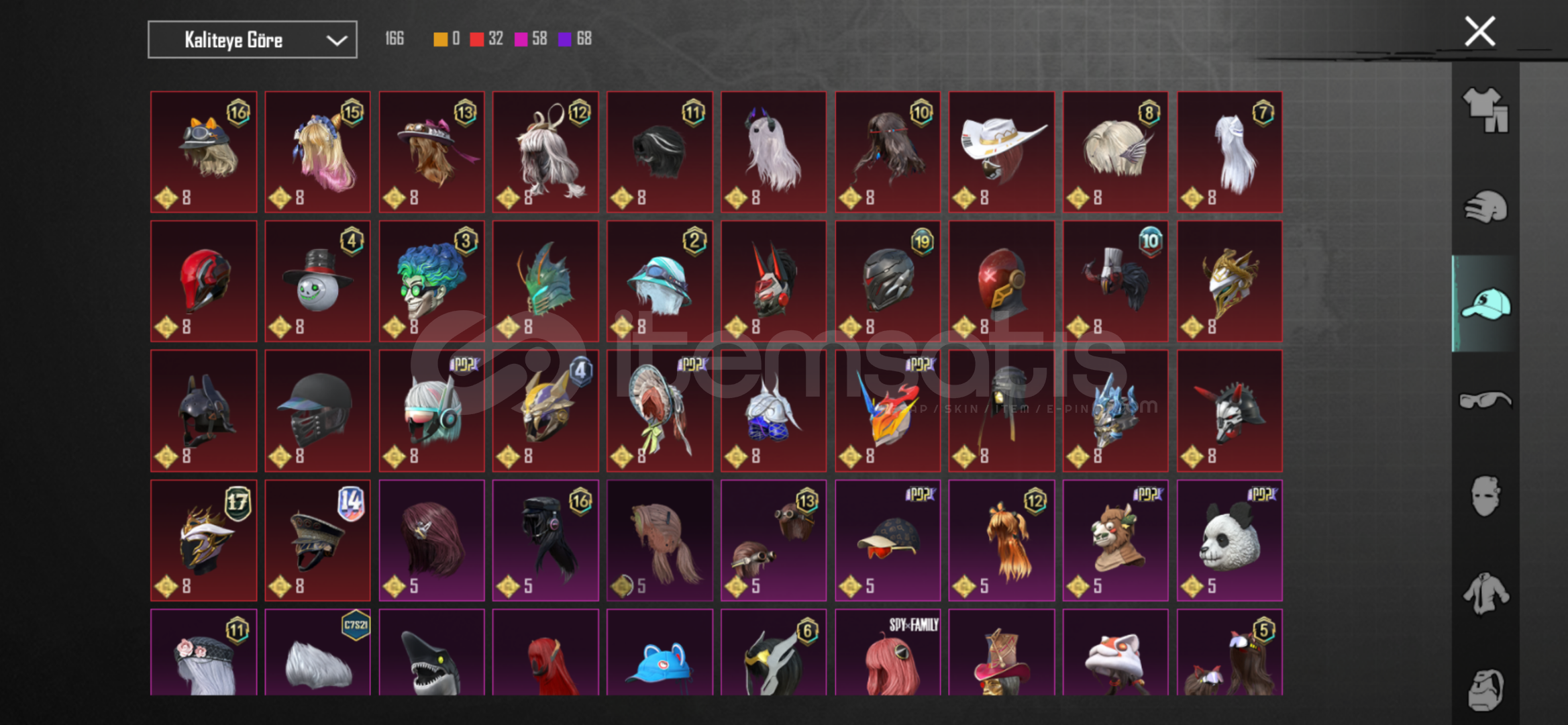
Task: Open the jacket category icon
Action: pyautogui.click(x=1485, y=593)
